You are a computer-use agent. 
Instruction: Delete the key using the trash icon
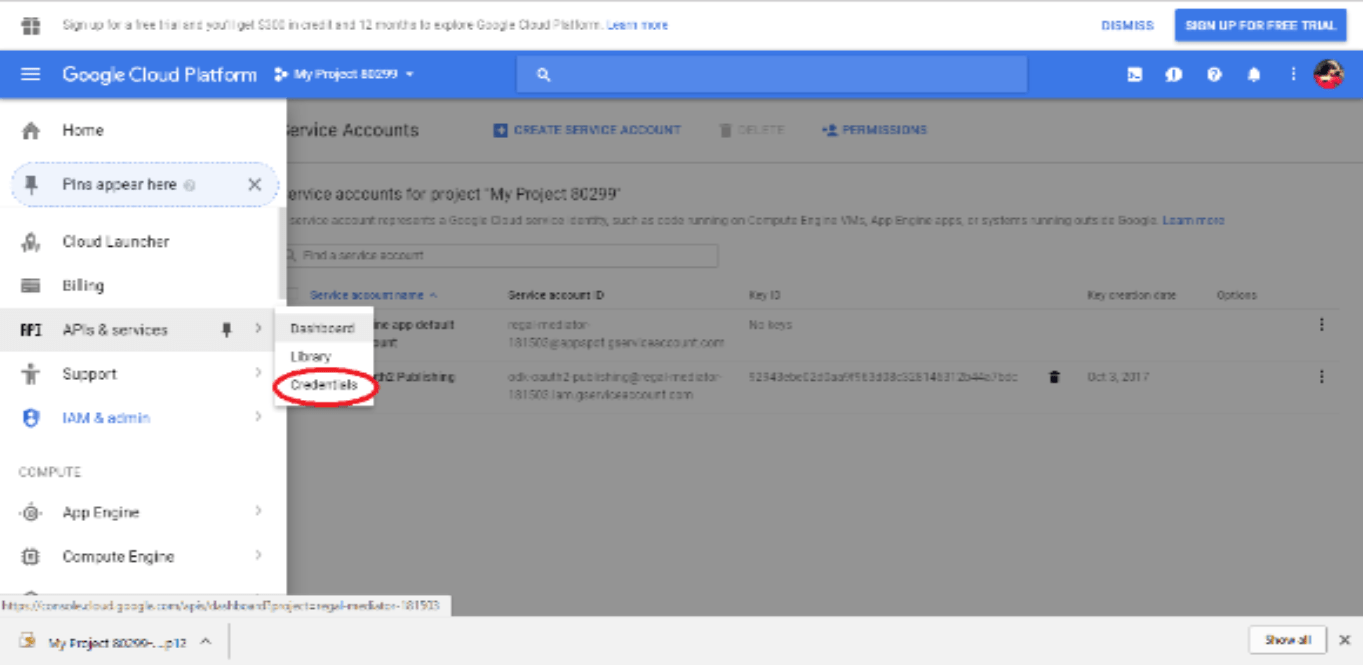pos(1054,377)
